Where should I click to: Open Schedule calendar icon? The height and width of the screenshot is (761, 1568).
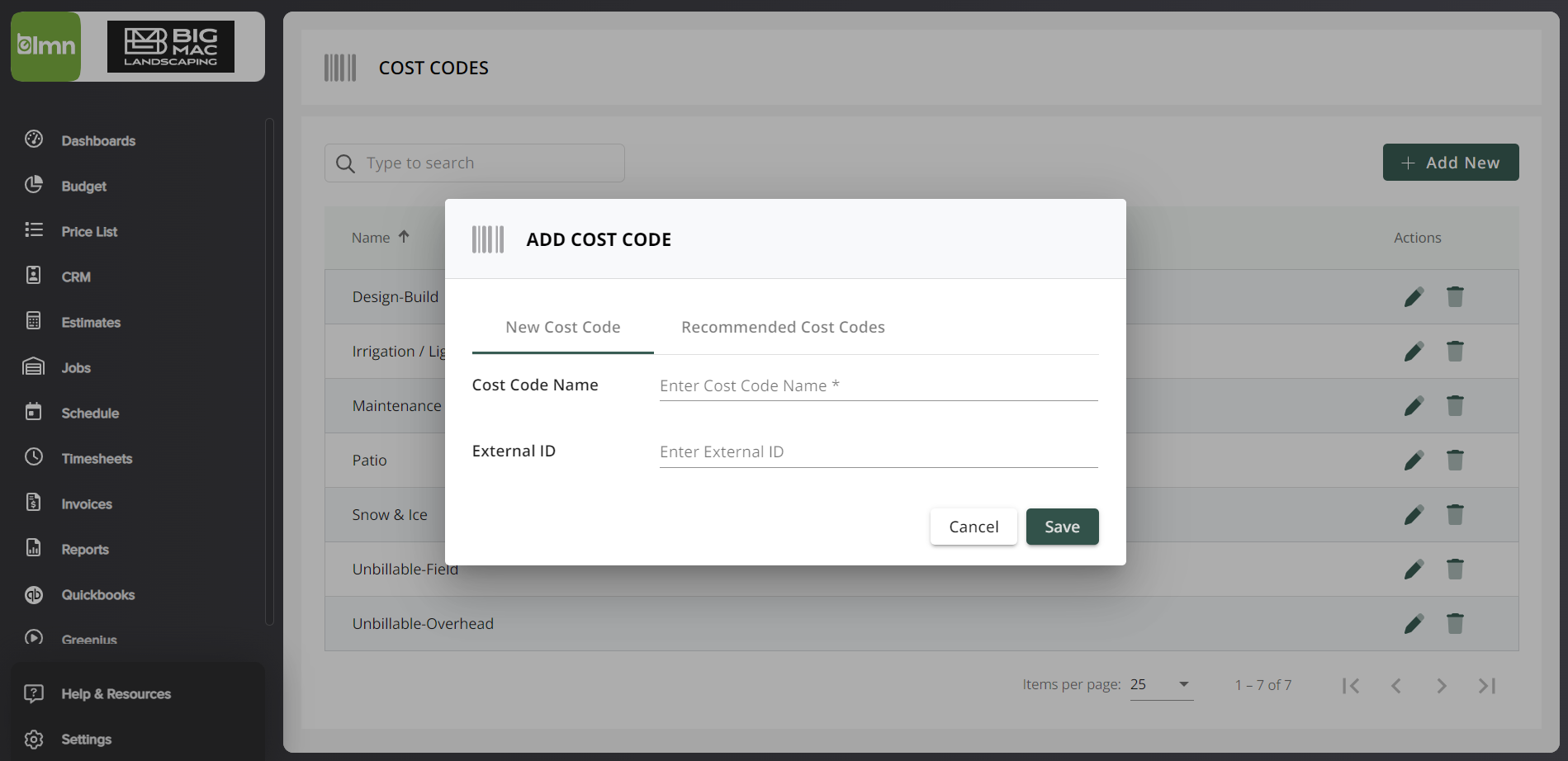pos(34,412)
